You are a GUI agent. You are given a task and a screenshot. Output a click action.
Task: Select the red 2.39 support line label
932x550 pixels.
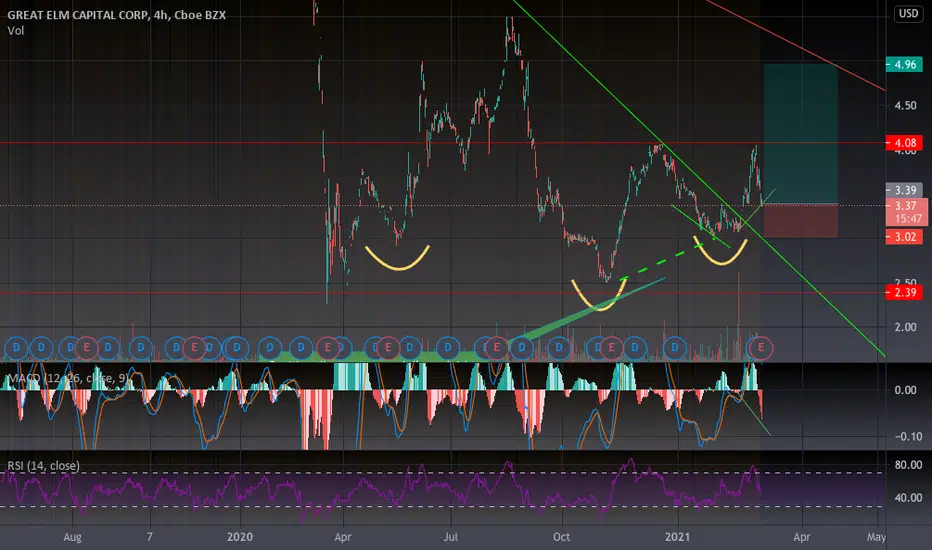pos(904,293)
